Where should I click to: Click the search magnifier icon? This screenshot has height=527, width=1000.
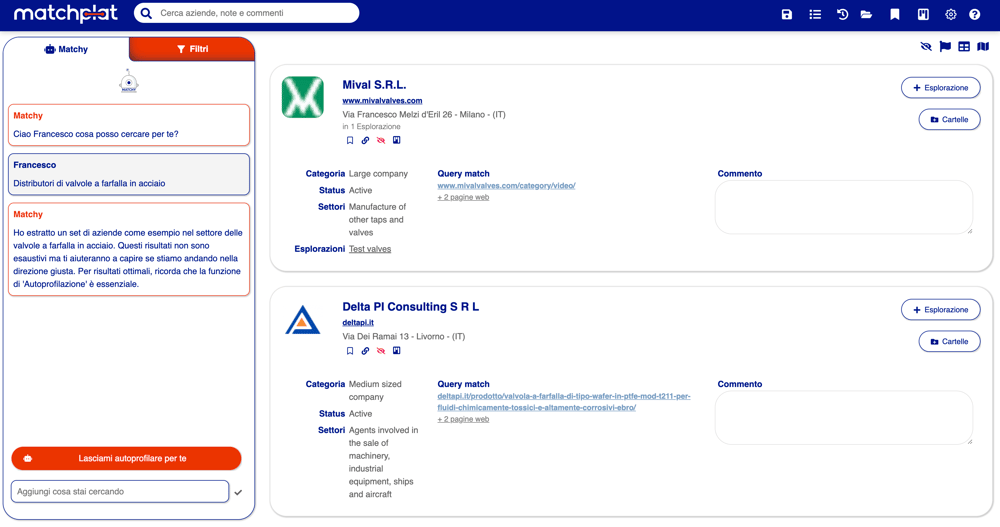(x=146, y=13)
